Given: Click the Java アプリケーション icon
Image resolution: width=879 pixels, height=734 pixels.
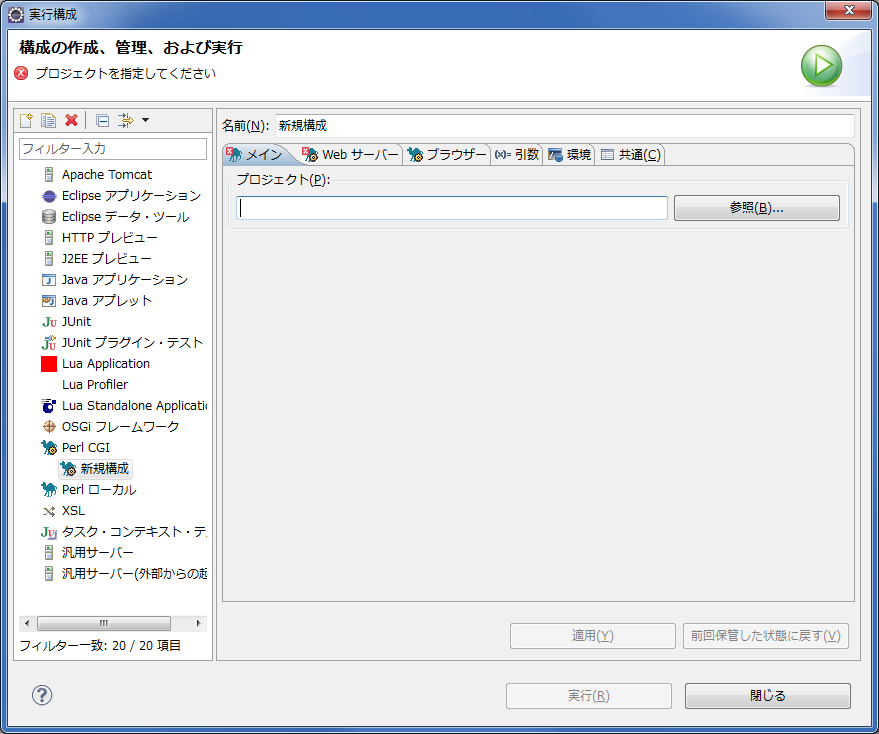Looking at the screenshot, I should (49, 280).
